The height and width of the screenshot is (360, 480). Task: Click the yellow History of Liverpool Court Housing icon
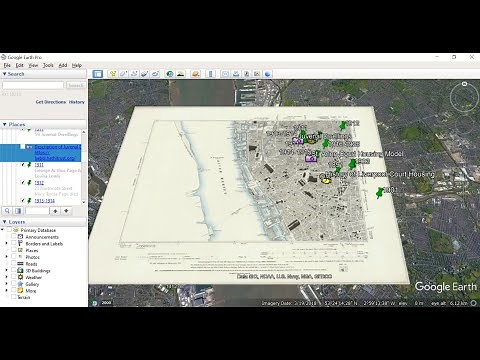point(326,180)
